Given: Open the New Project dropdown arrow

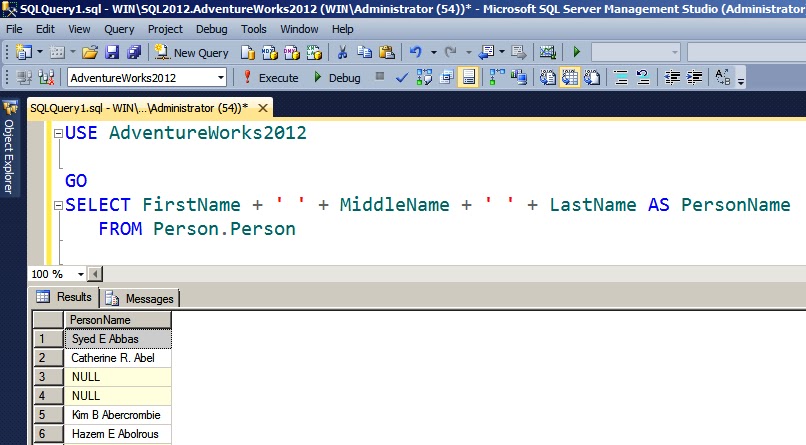Looking at the screenshot, I should point(40,52).
